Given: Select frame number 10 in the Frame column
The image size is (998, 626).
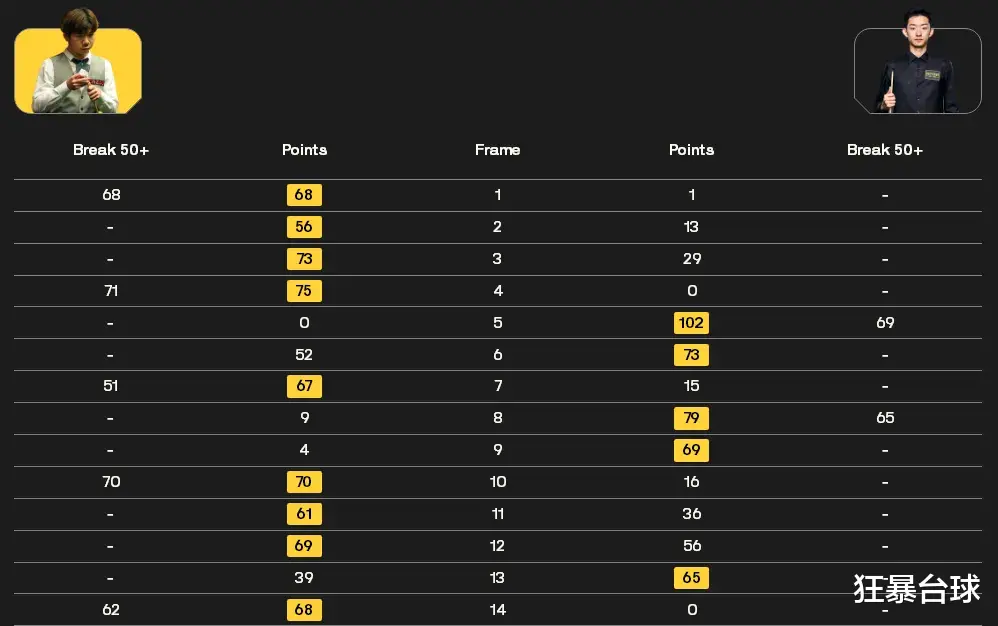Looking at the screenshot, I should coord(498,482).
